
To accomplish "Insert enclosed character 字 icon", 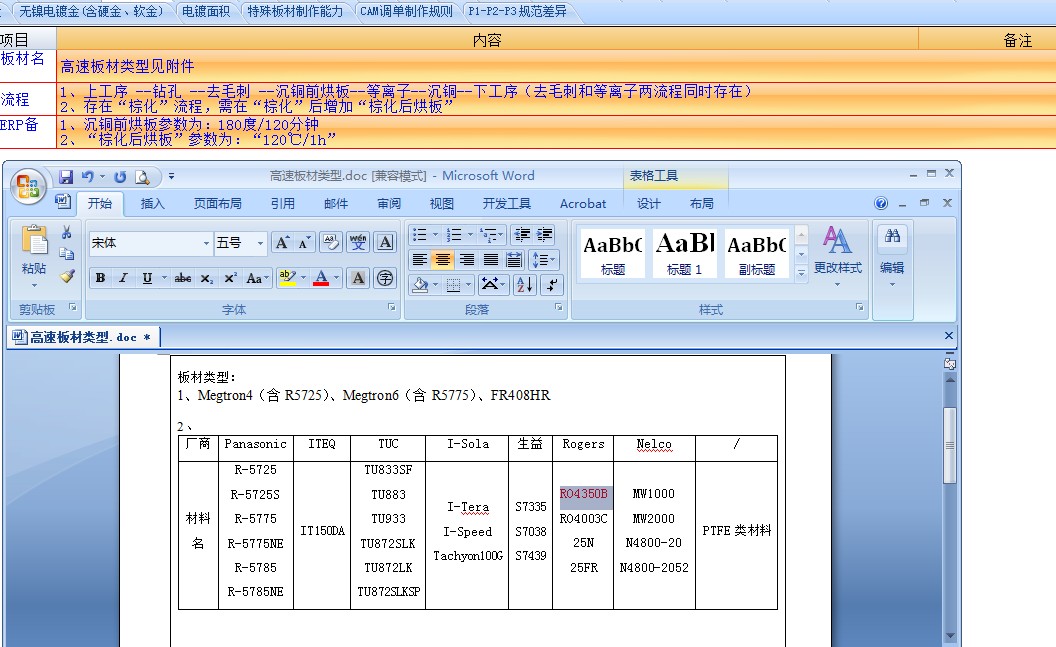I will [x=385, y=277].
